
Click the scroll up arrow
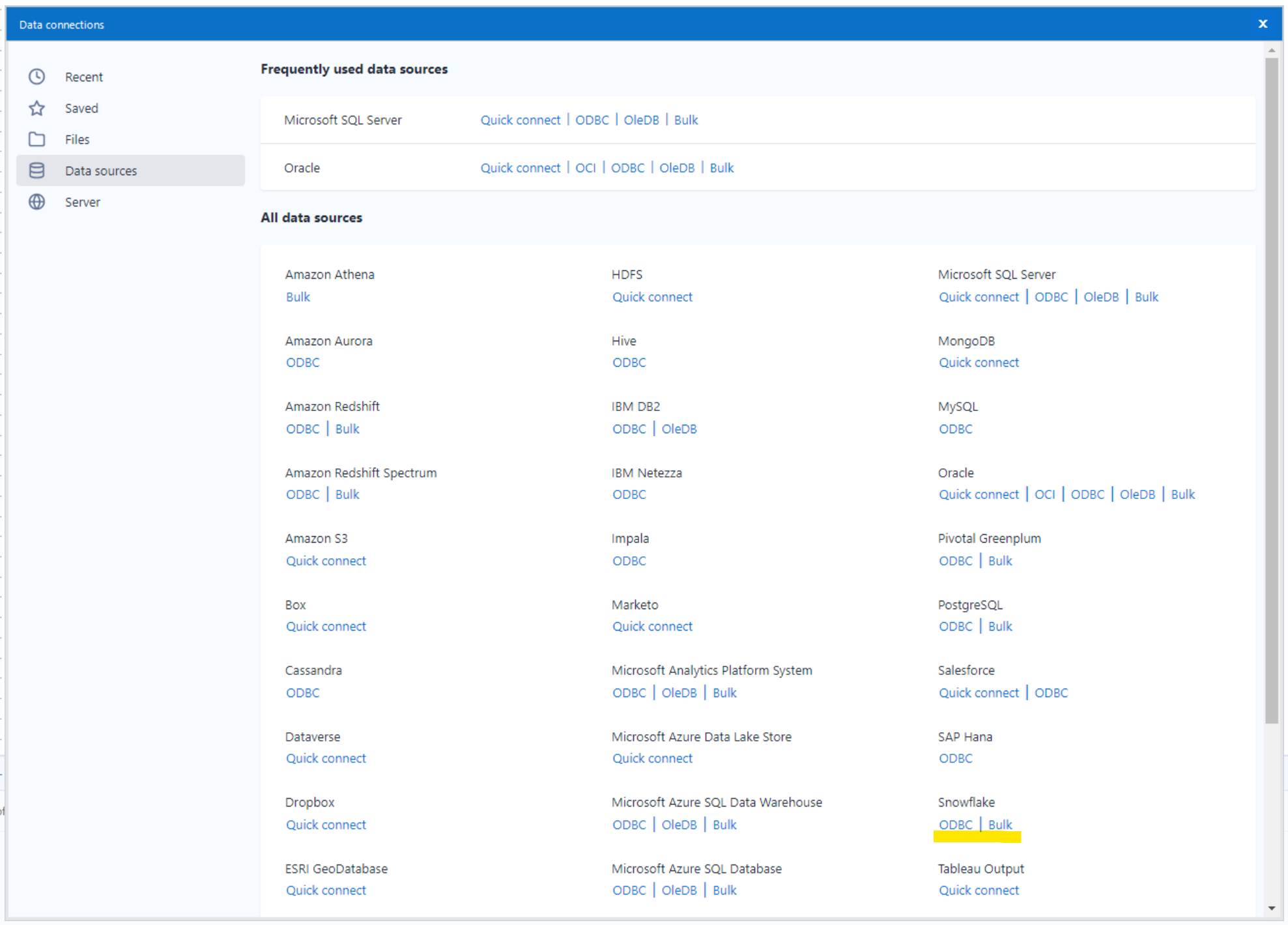1272,50
